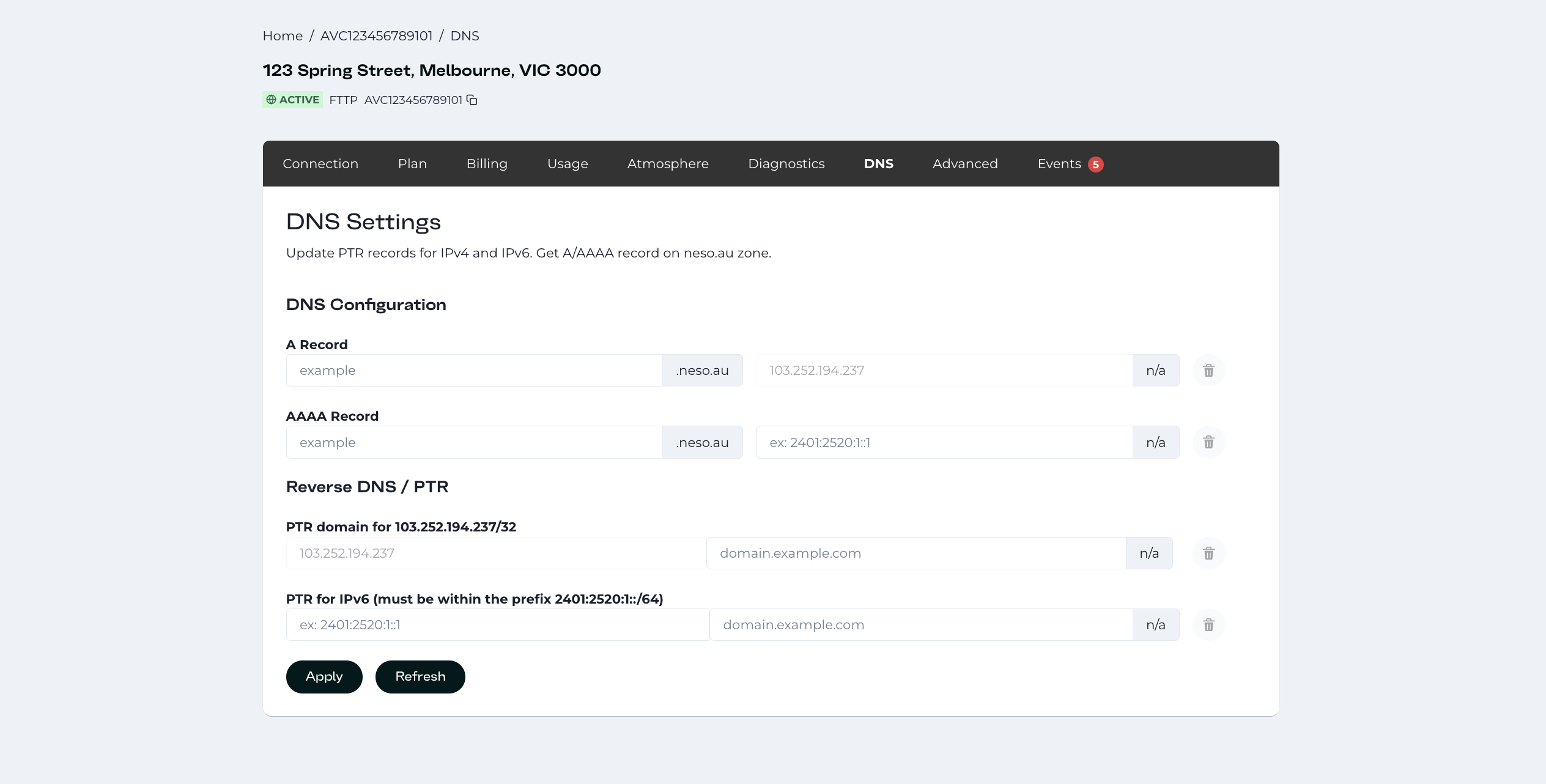View the Events tab
The width and height of the screenshot is (1546, 784).
[1059, 164]
